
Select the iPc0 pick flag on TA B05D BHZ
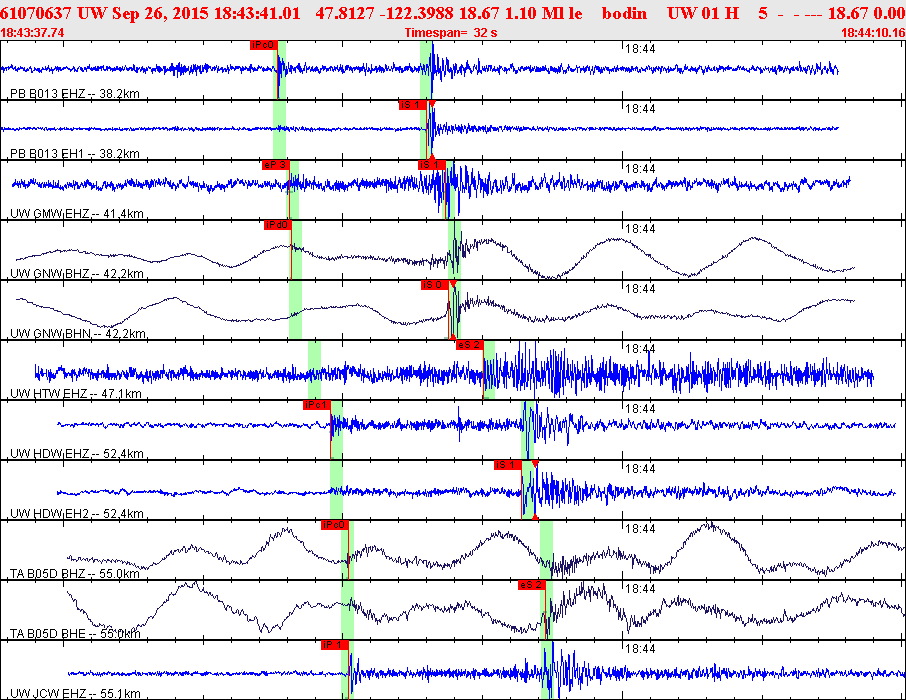335,525
